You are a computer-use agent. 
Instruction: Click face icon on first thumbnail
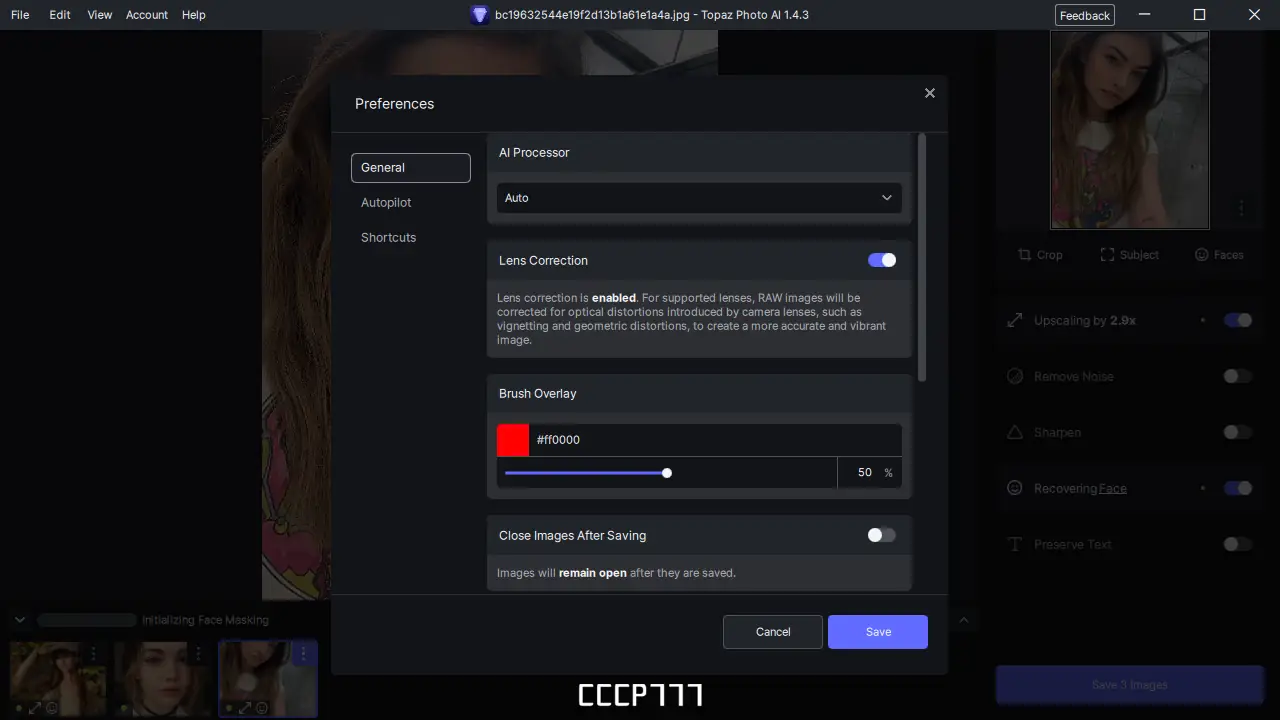52,708
